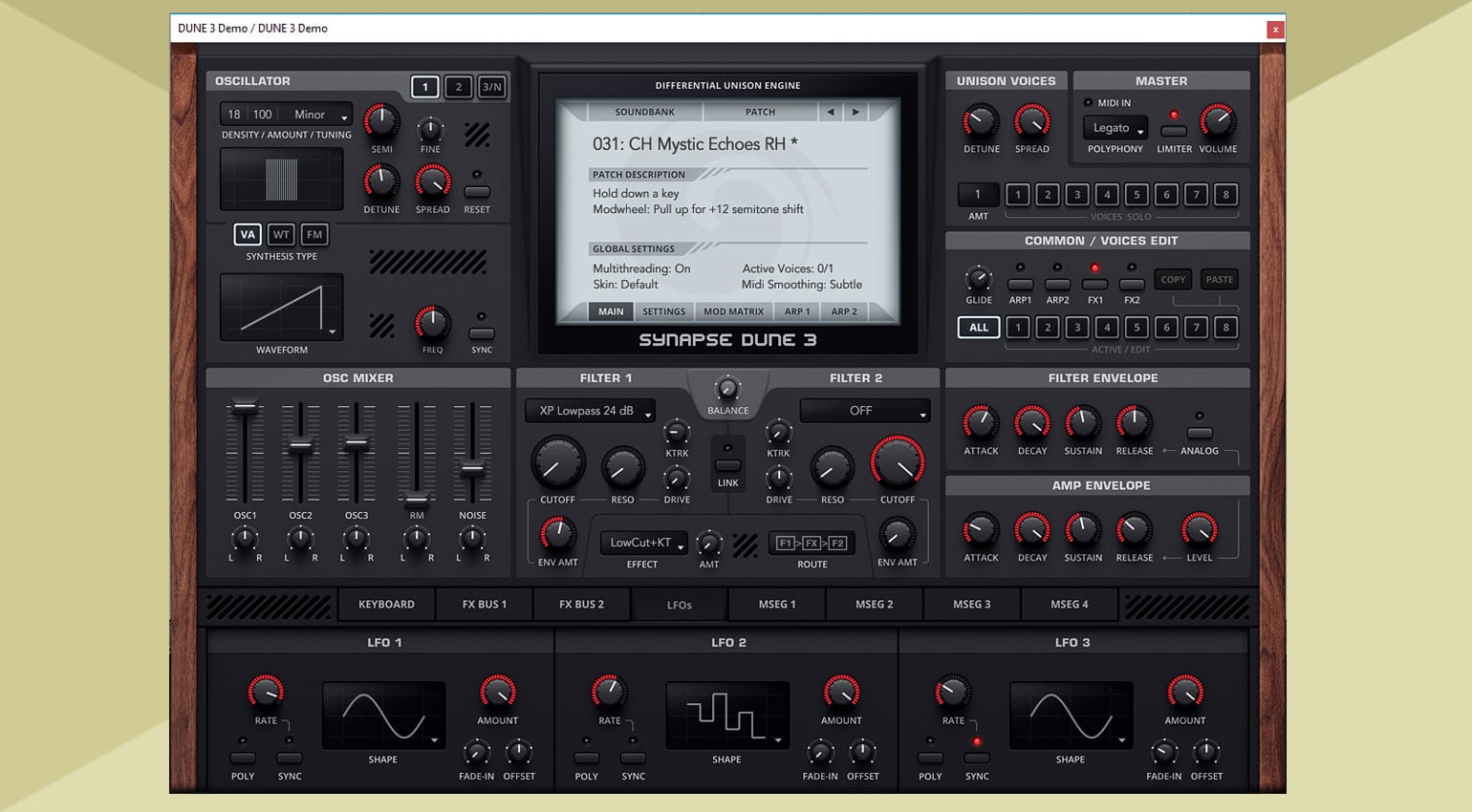Toggle LFO 3 SYNC switch

977,759
